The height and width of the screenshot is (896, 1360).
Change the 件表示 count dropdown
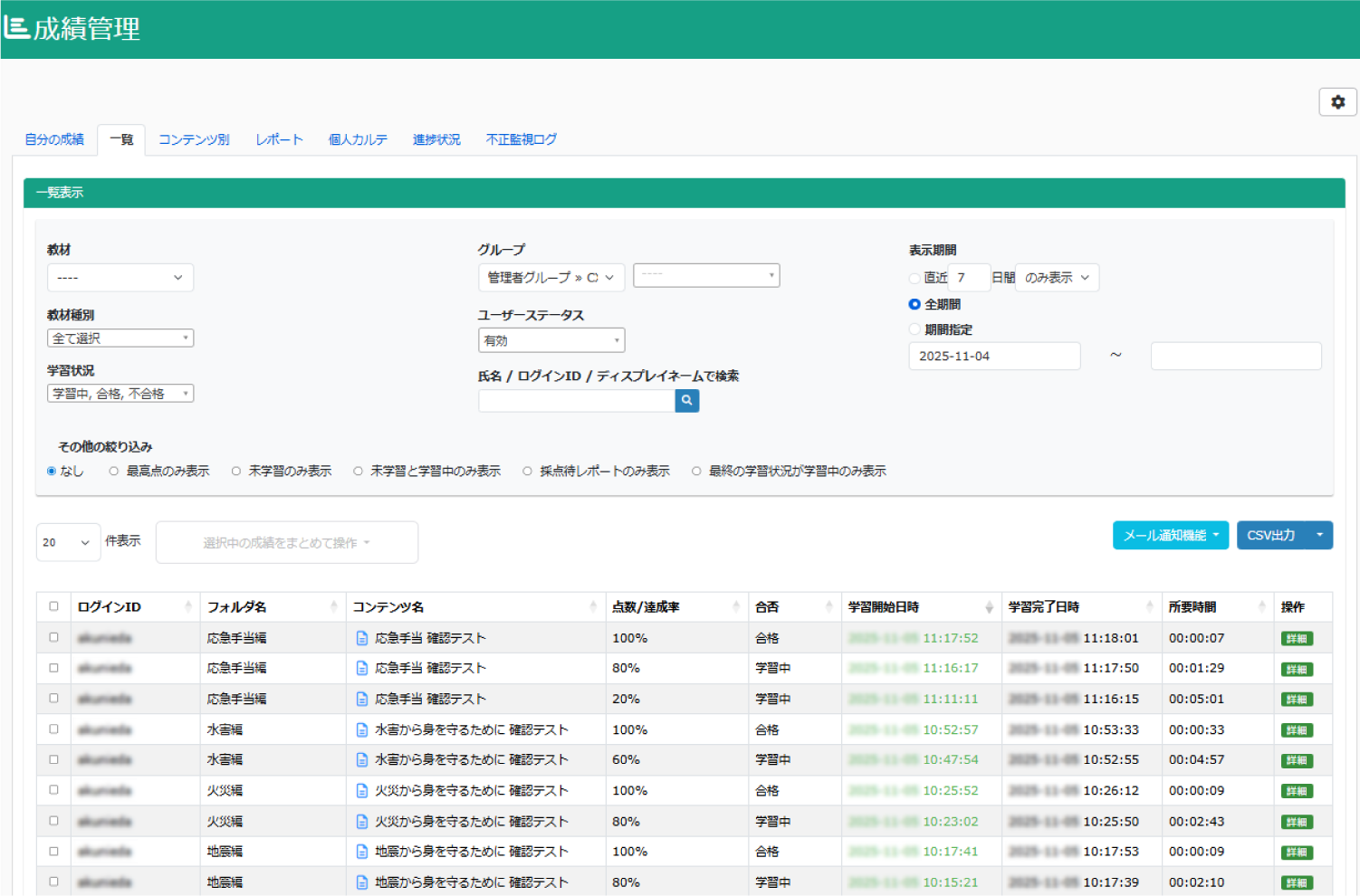coord(67,542)
